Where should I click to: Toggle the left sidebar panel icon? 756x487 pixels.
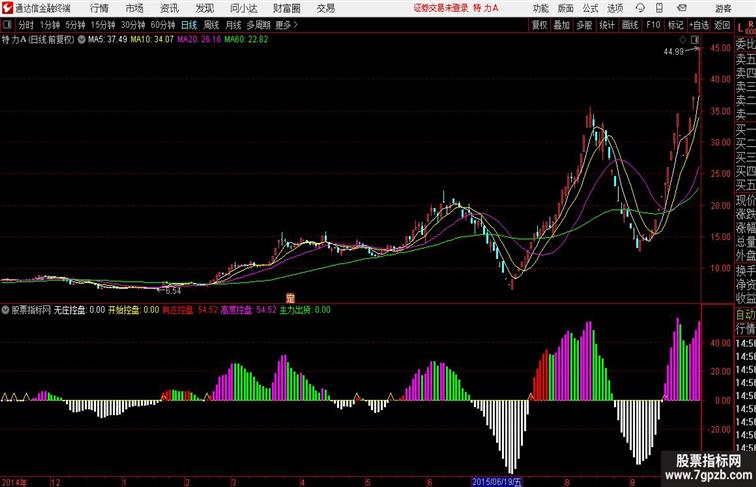pos(7,25)
